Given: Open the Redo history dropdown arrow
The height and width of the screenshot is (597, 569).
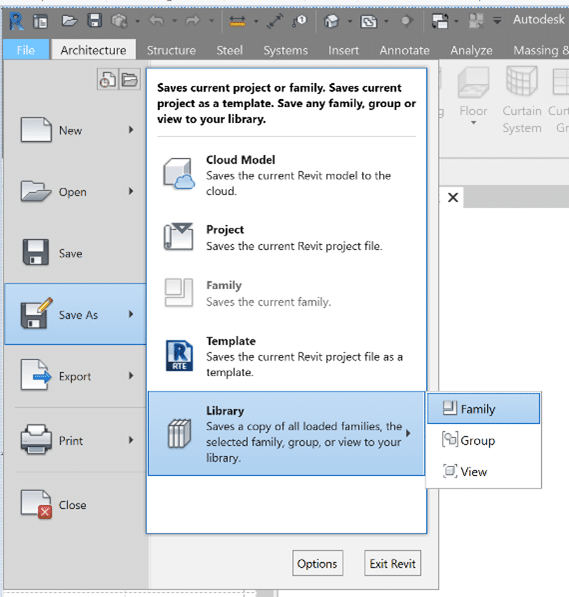Looking at the screenshot, I should [x=211, y=21].
